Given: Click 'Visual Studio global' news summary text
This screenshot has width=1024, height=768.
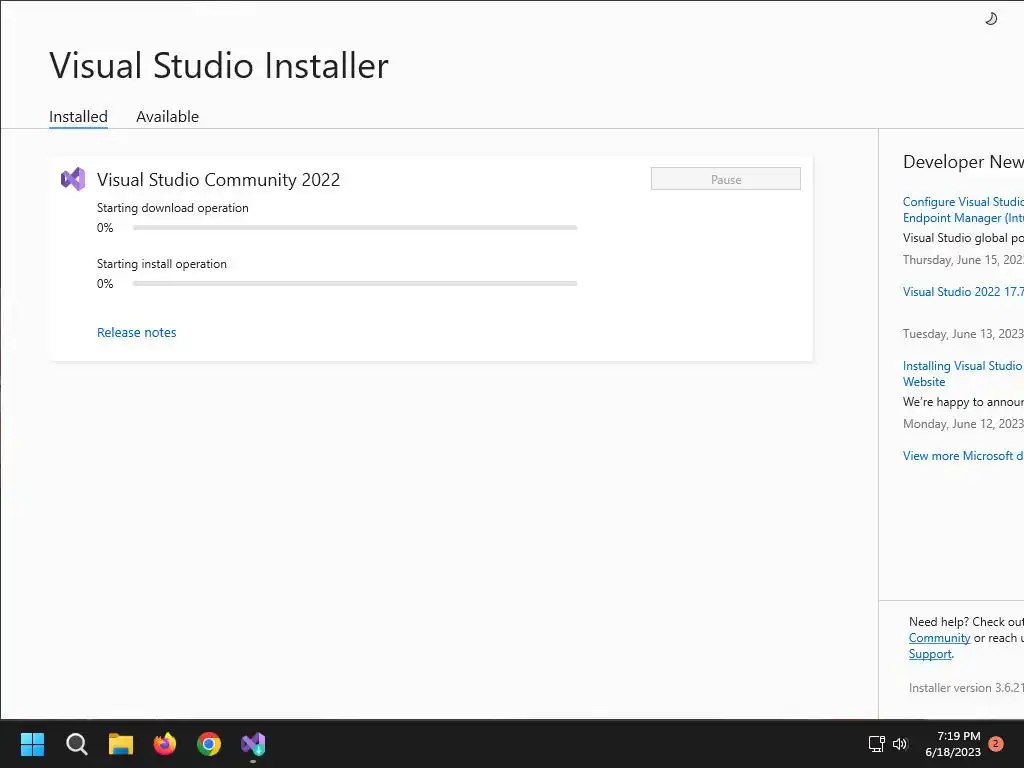Looking at the screenshot, I should pos(963,238).
